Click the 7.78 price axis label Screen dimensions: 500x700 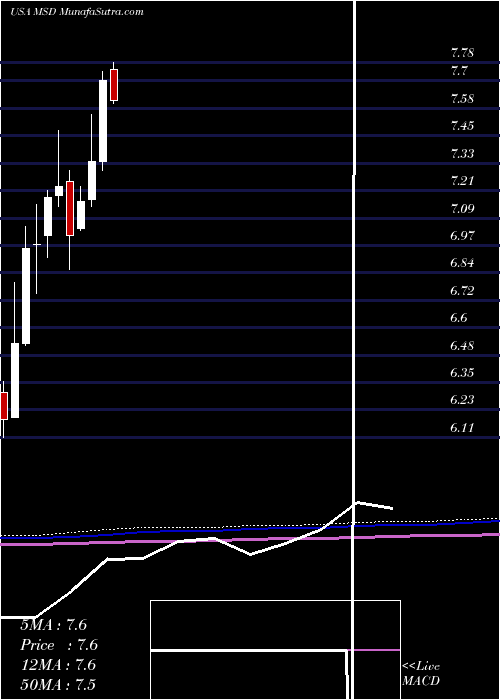point(462,53)
